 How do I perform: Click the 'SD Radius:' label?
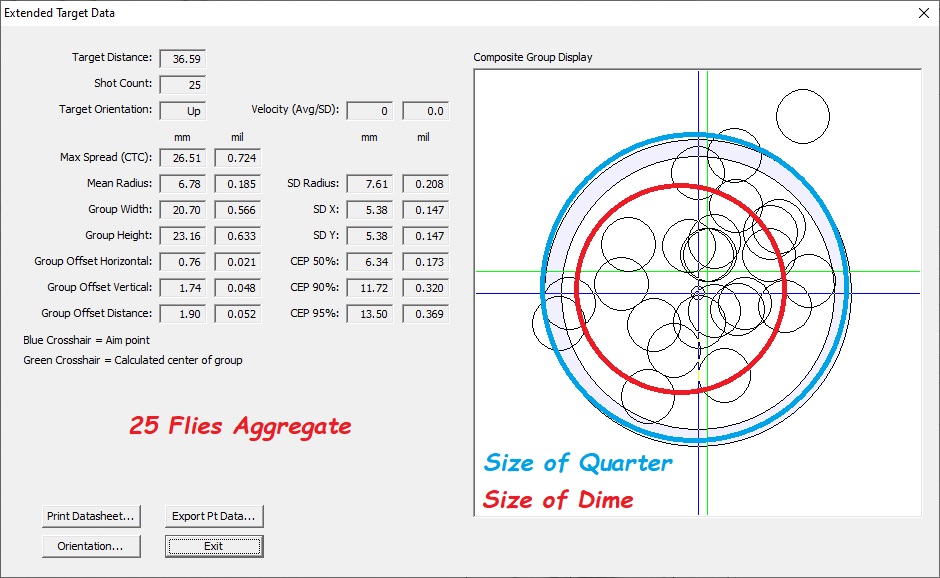click(x=313, y=183)
